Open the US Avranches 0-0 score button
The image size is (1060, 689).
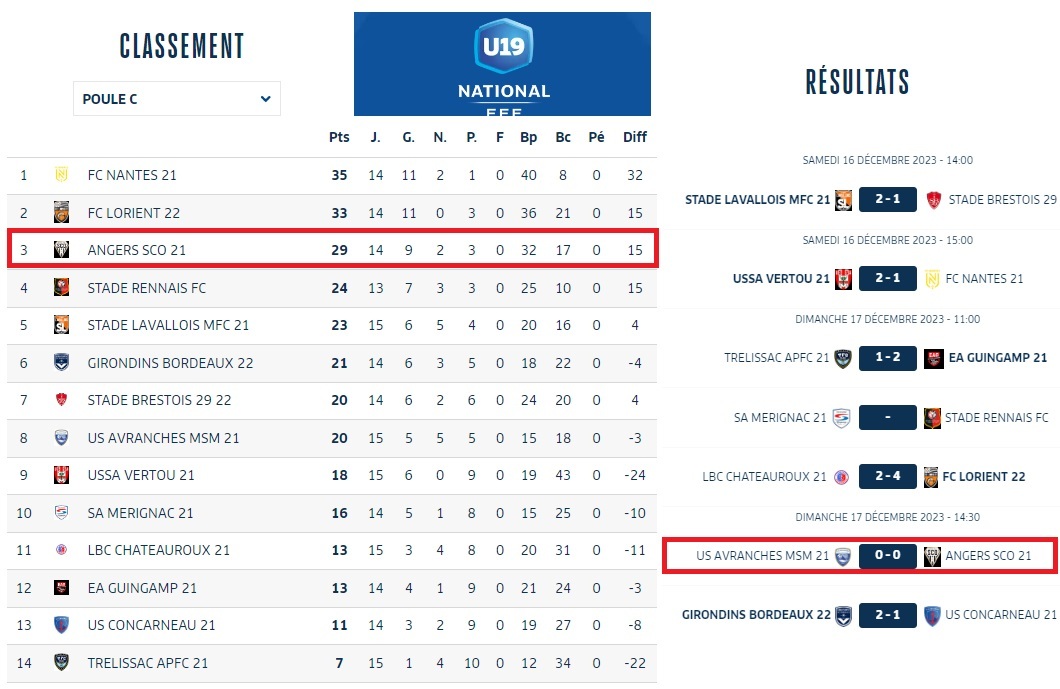pyautogui.click(x=888, y=555)
